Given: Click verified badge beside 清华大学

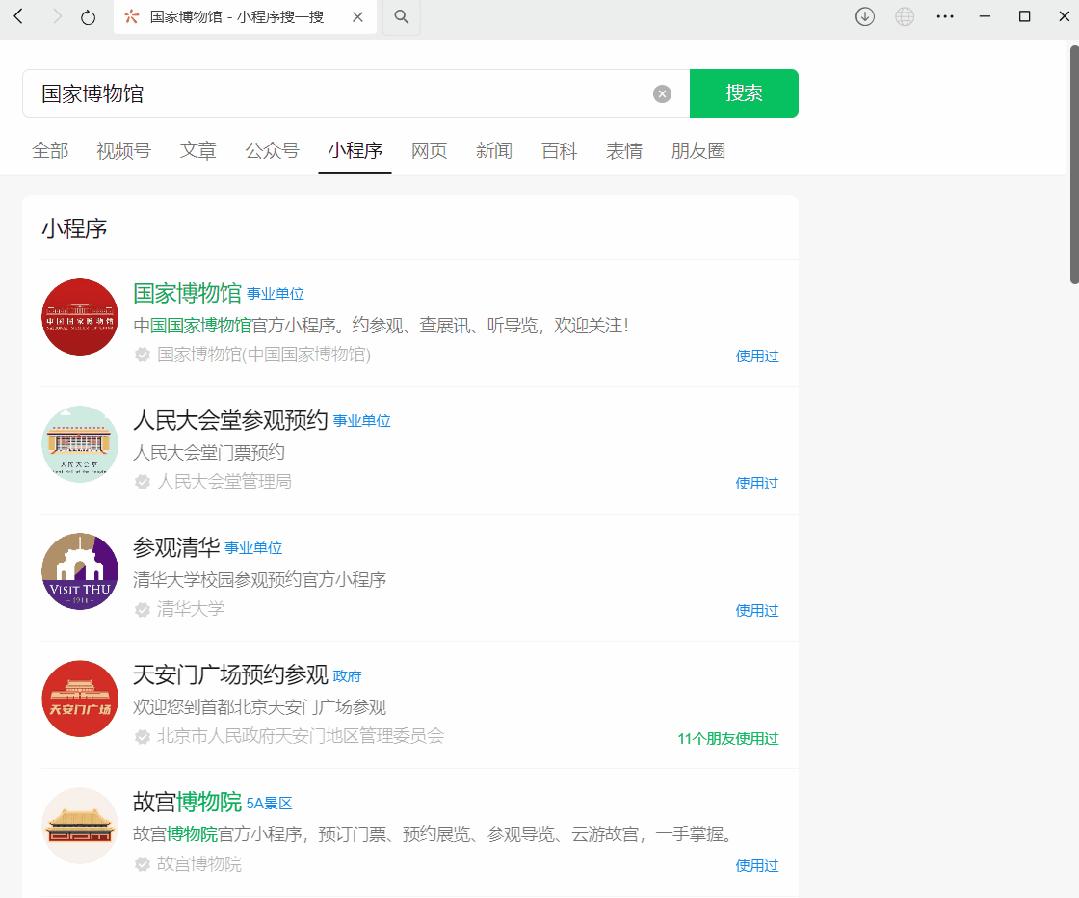Looking at the screenshot, I should 142,609.
